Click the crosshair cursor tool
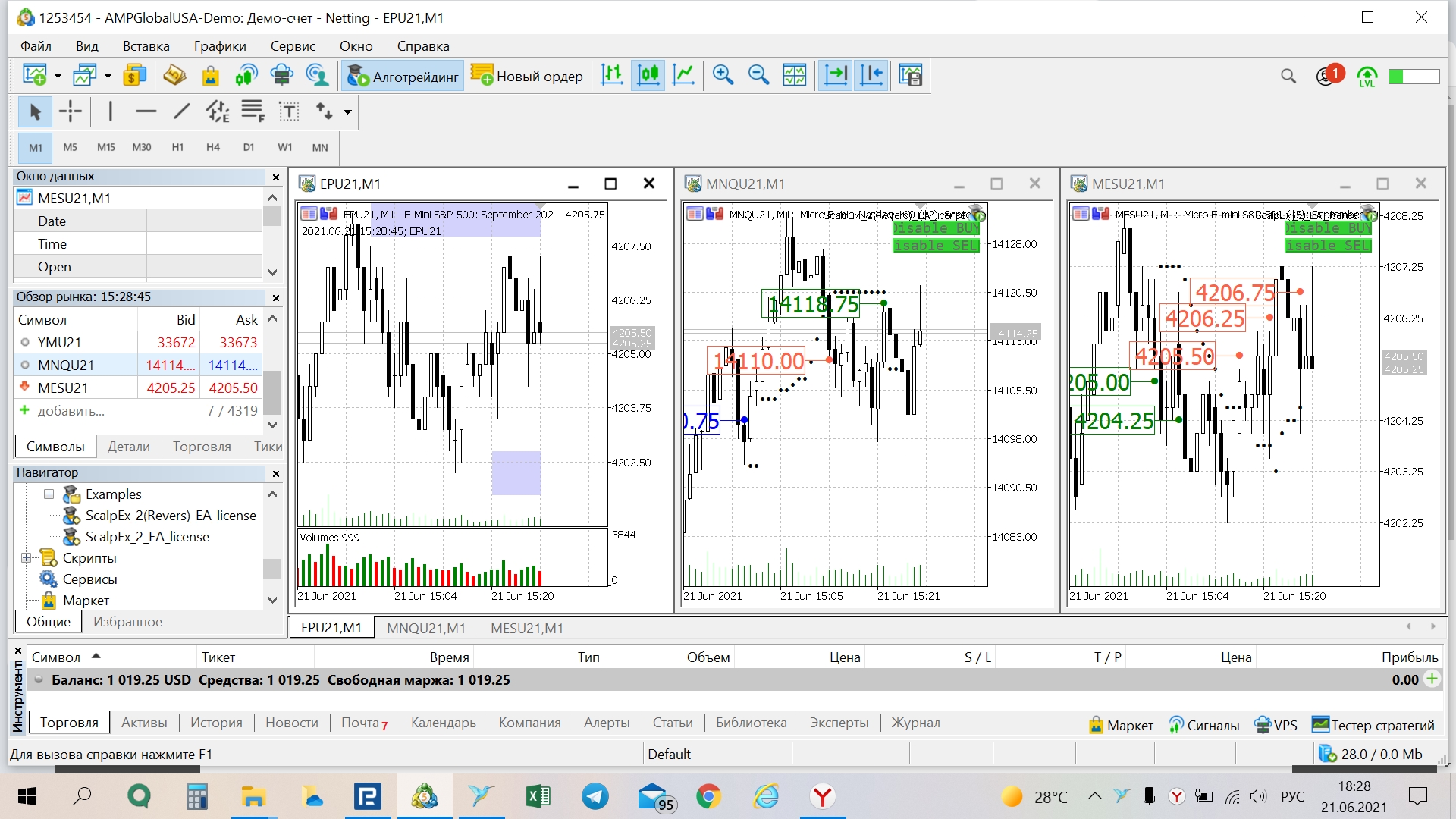The image size is (1456, 819). [x=71, y=111]
